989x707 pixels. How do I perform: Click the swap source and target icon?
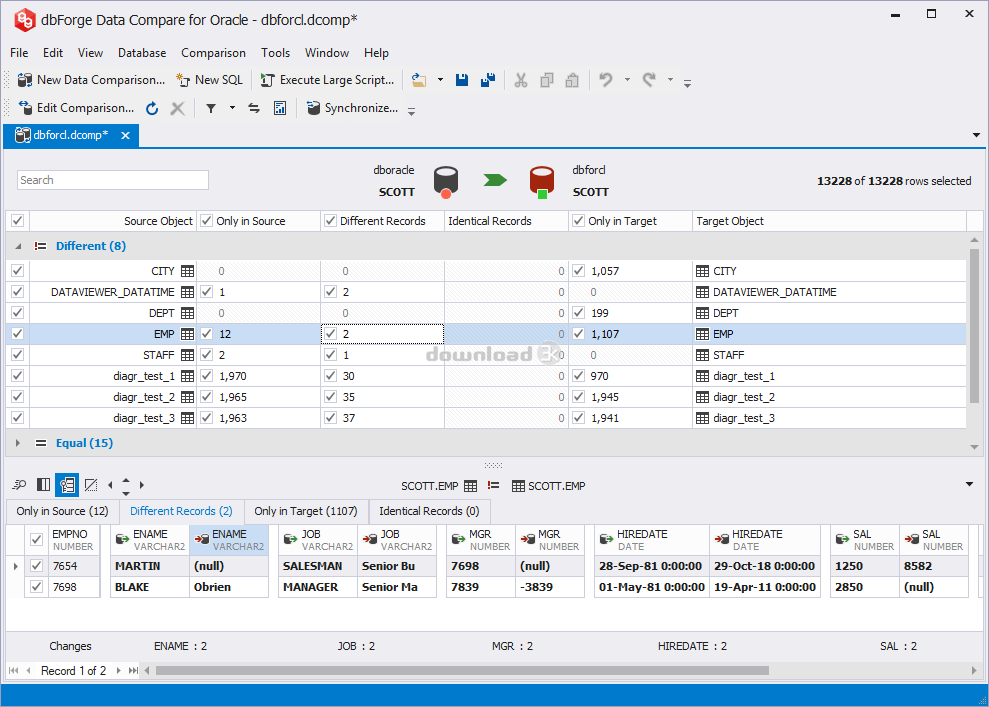tap(254, 108)
